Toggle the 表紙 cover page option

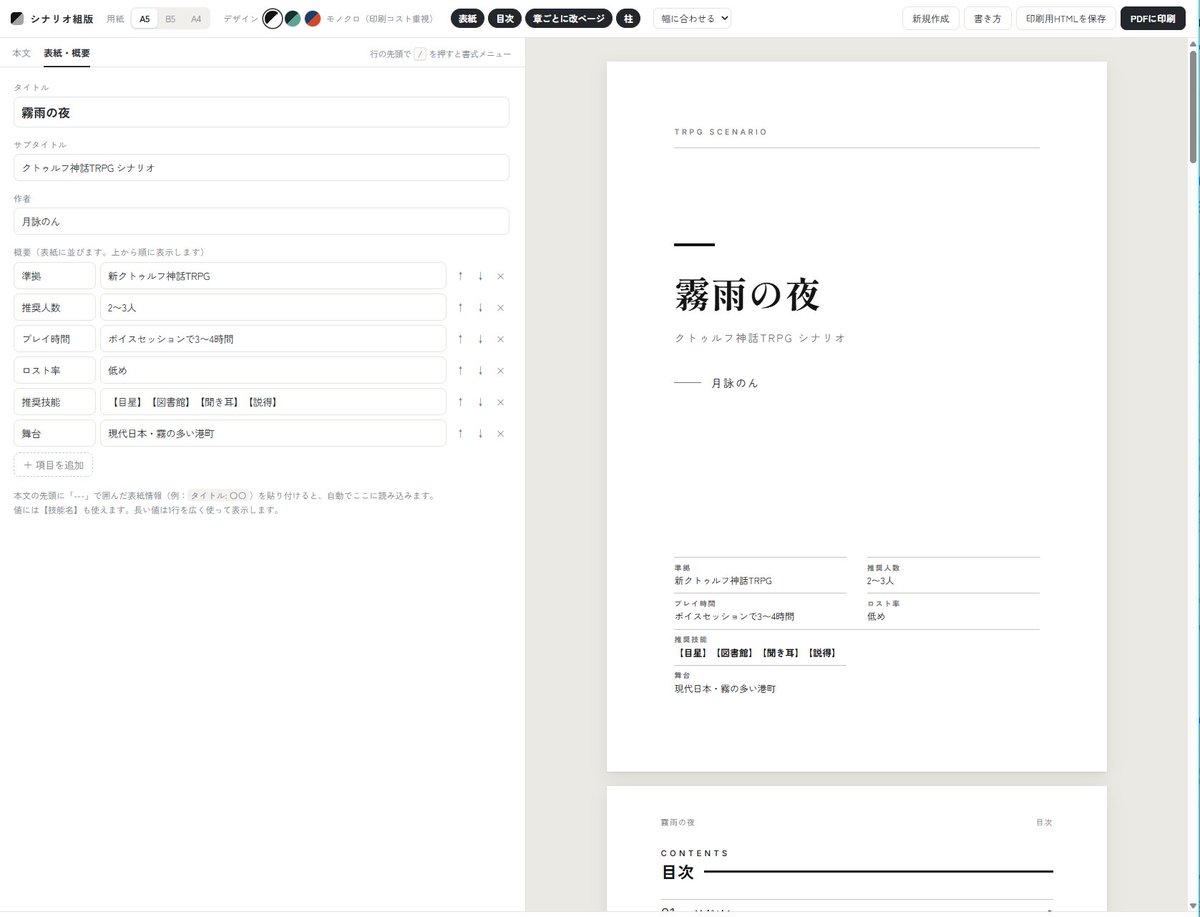[x=466, y=18]
